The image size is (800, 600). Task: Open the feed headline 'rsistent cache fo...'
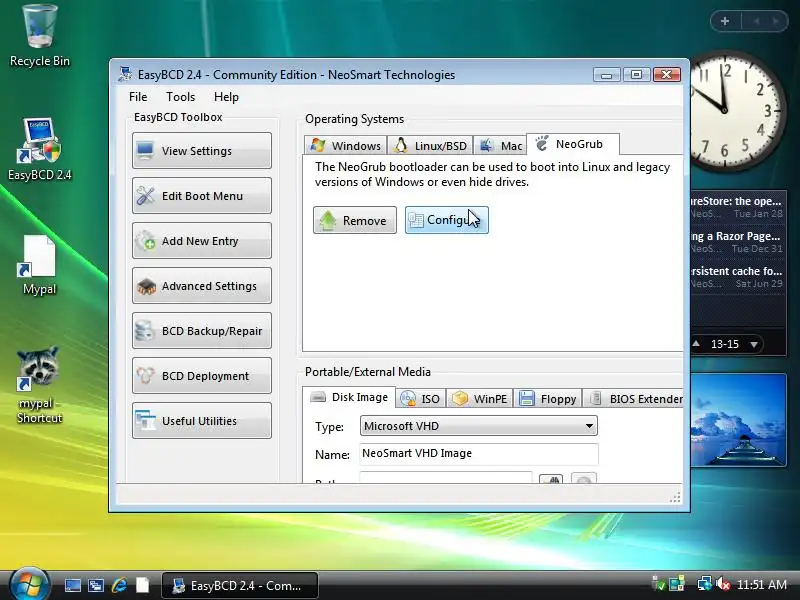[x=737, y=271]
